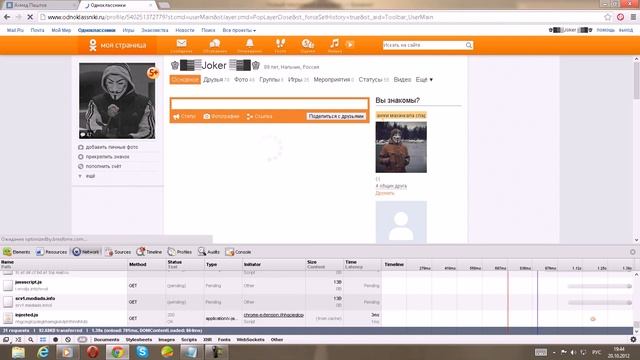Open Skype from the taskbar

coord(142,351)
